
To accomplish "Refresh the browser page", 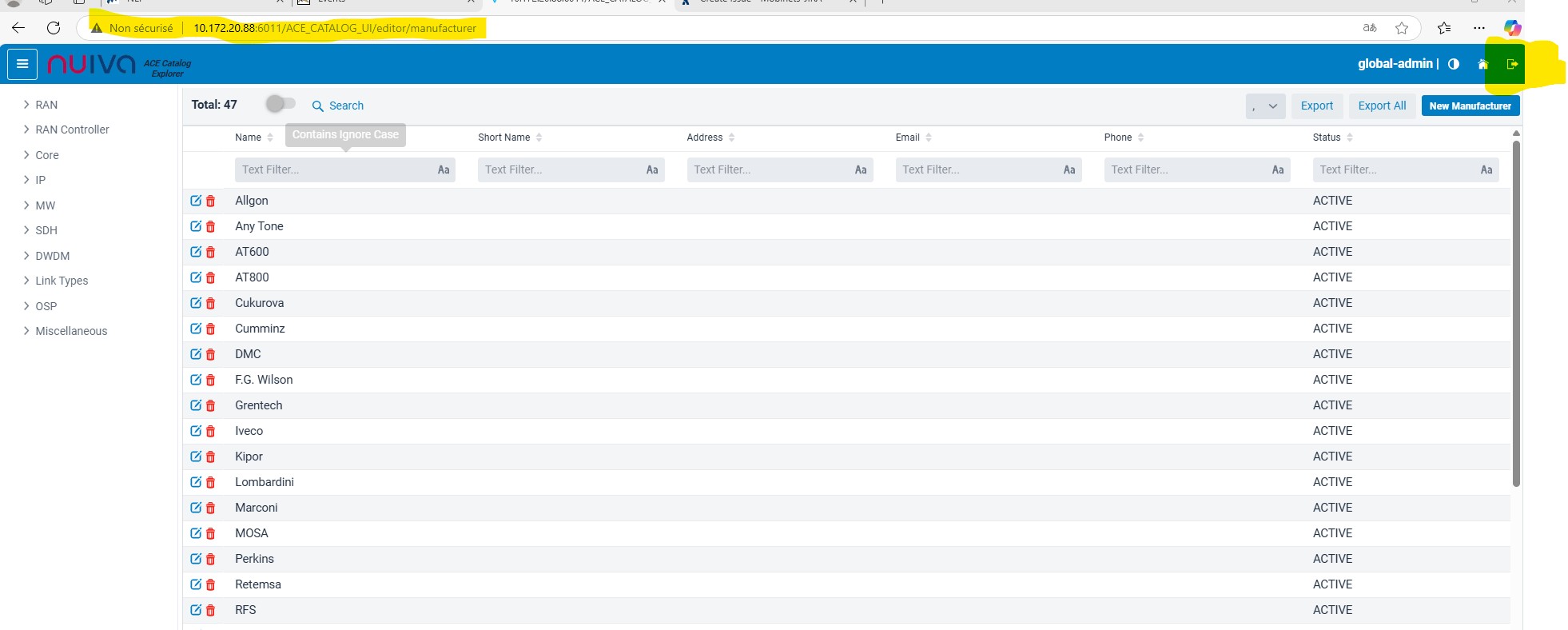I will coord(54,28).
